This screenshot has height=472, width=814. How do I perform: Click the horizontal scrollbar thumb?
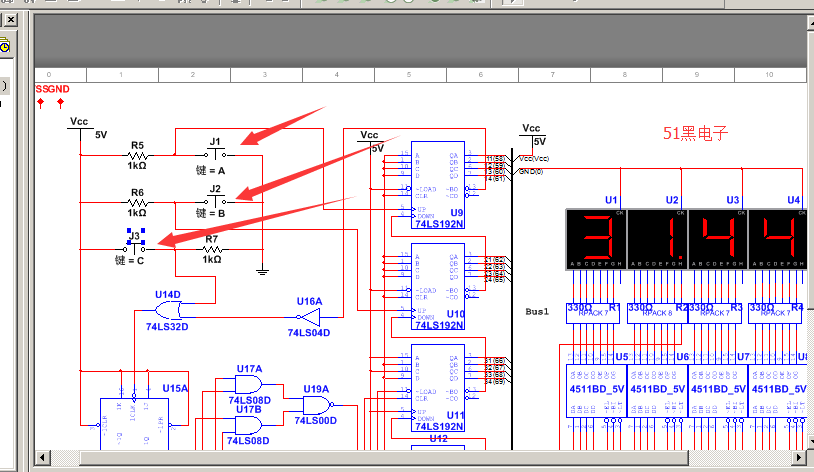coord(384,458)
